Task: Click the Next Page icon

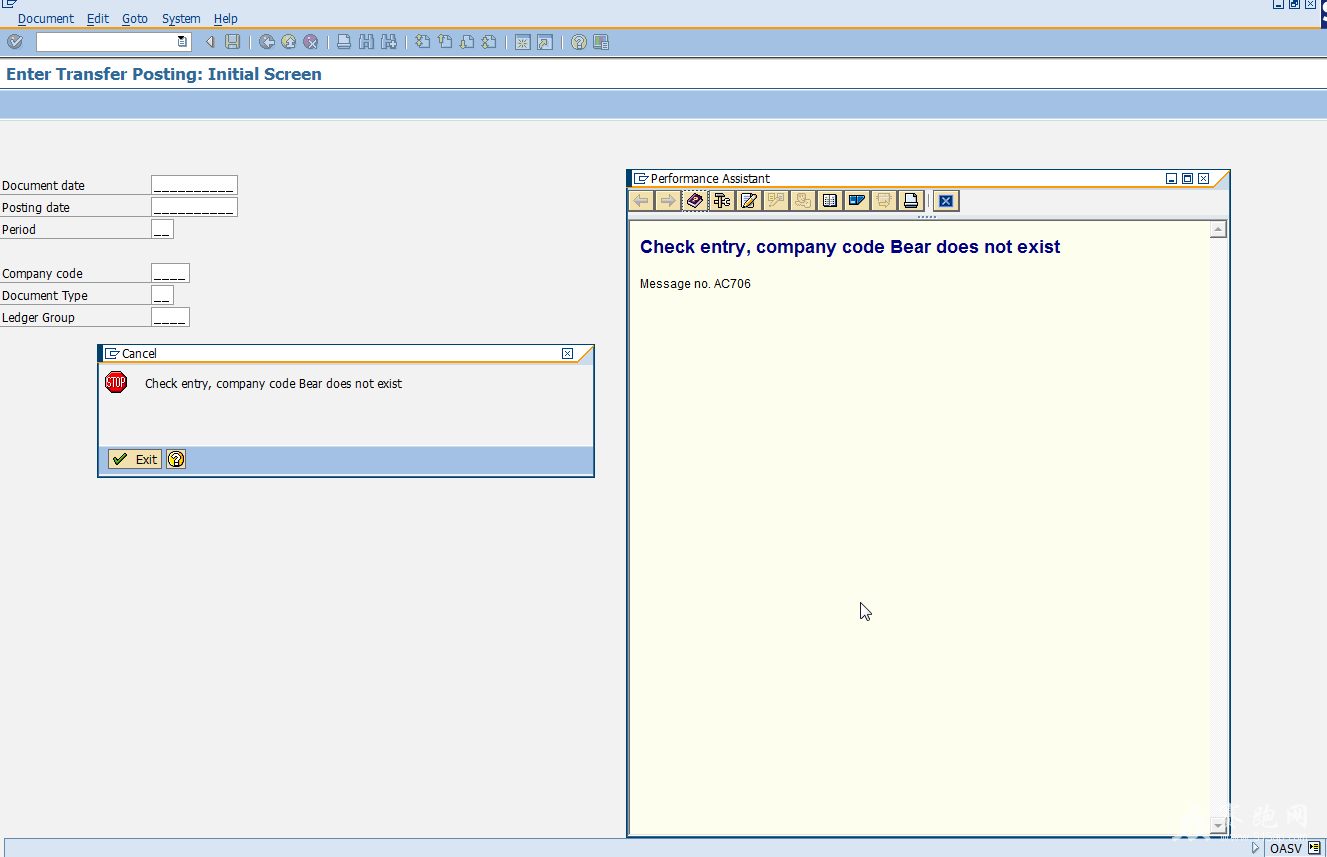Action: [x=467, y=42]
